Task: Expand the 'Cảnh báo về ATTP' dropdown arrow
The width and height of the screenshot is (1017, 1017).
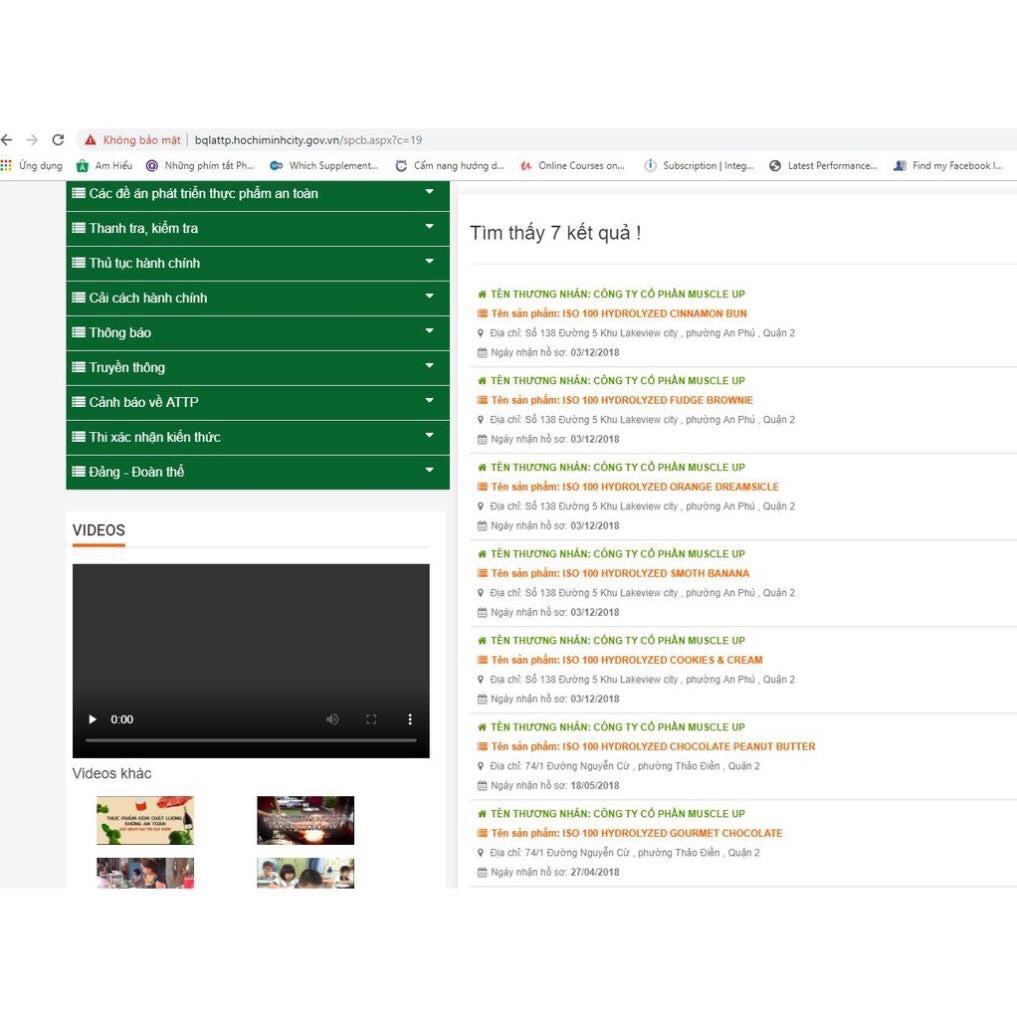Action: point(429,401)
